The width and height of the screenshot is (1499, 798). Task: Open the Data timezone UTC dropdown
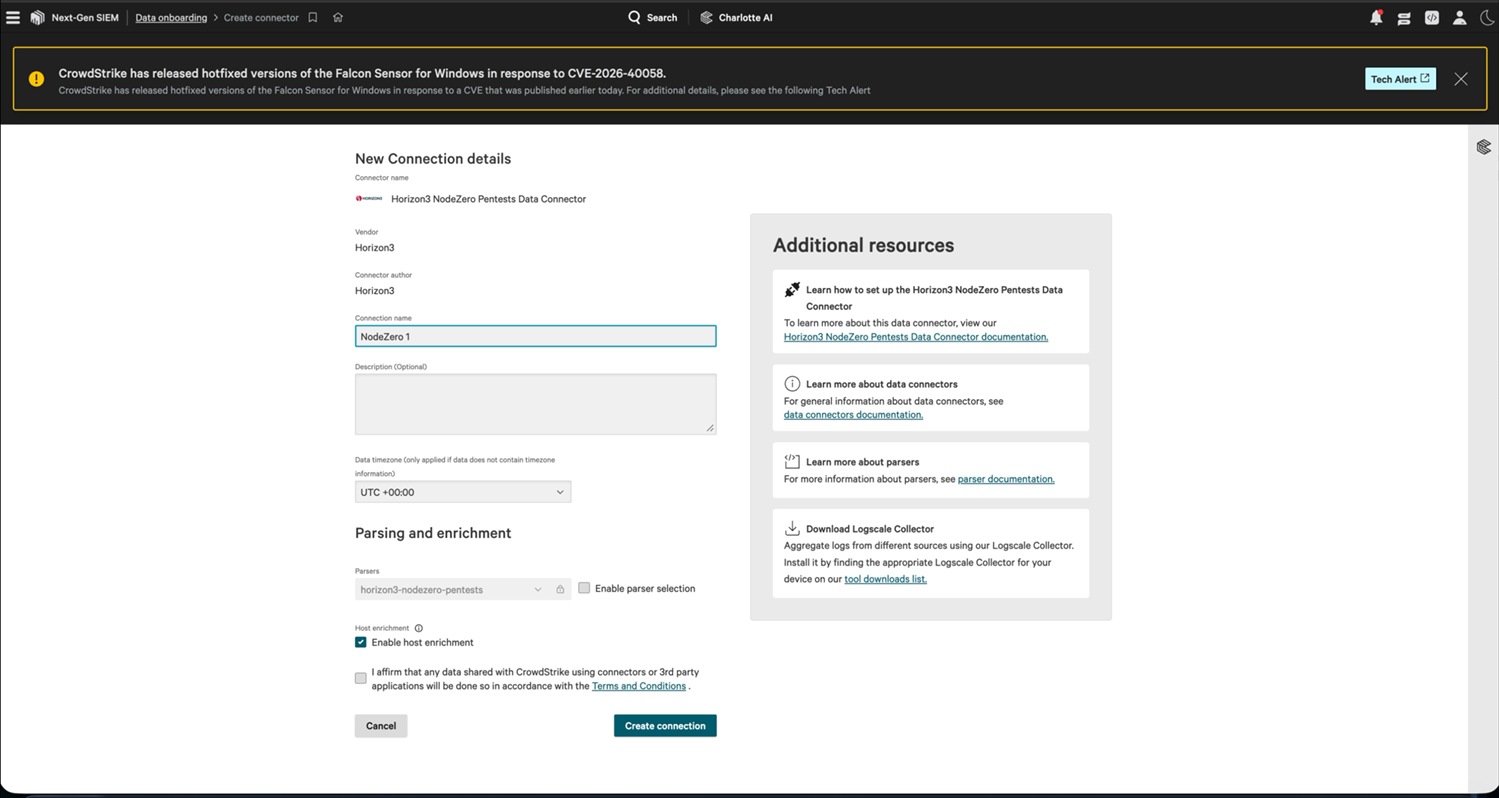(x=463, y=492)
